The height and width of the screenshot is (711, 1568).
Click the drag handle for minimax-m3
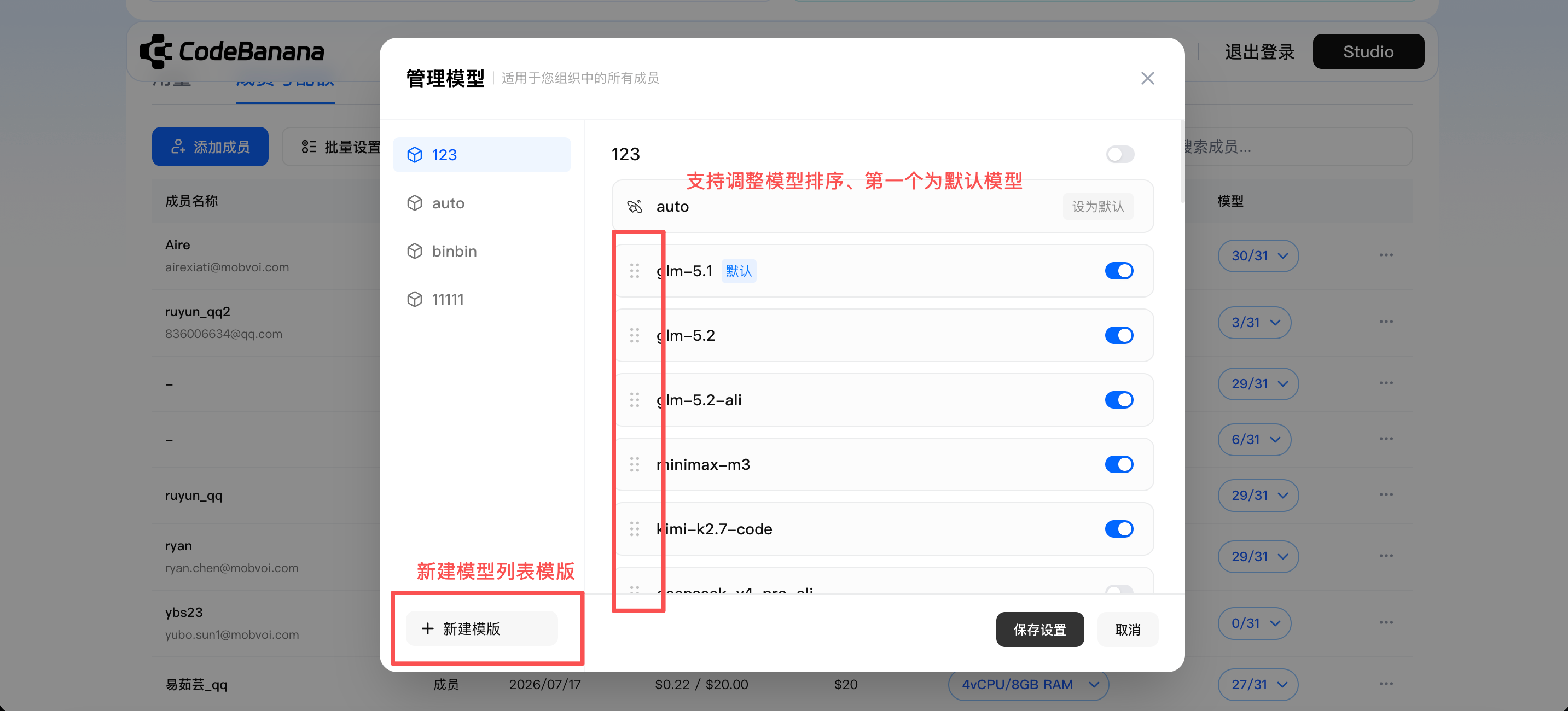[634, 464]
